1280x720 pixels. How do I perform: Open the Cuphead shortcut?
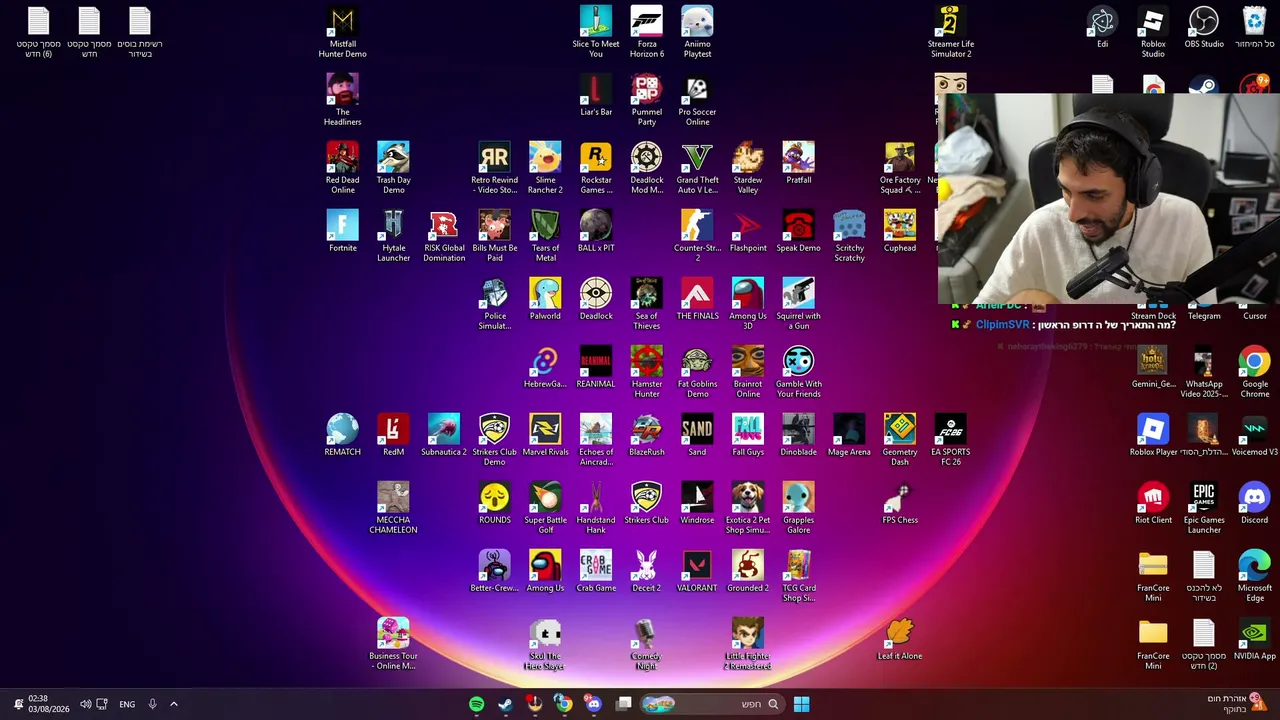(x=900, y=232)
